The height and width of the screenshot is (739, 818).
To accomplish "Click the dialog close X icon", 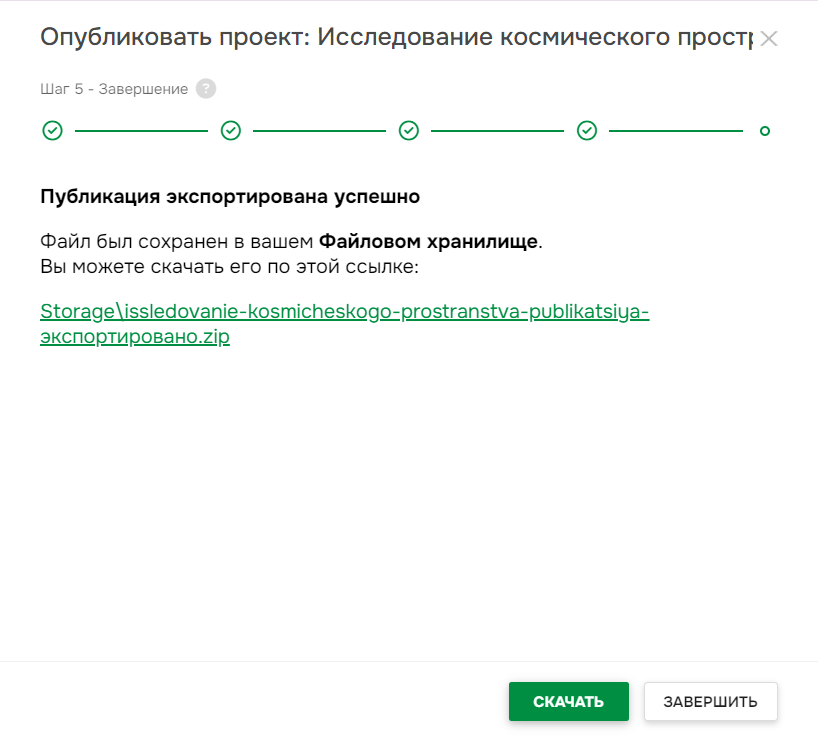I will point(770,39).
